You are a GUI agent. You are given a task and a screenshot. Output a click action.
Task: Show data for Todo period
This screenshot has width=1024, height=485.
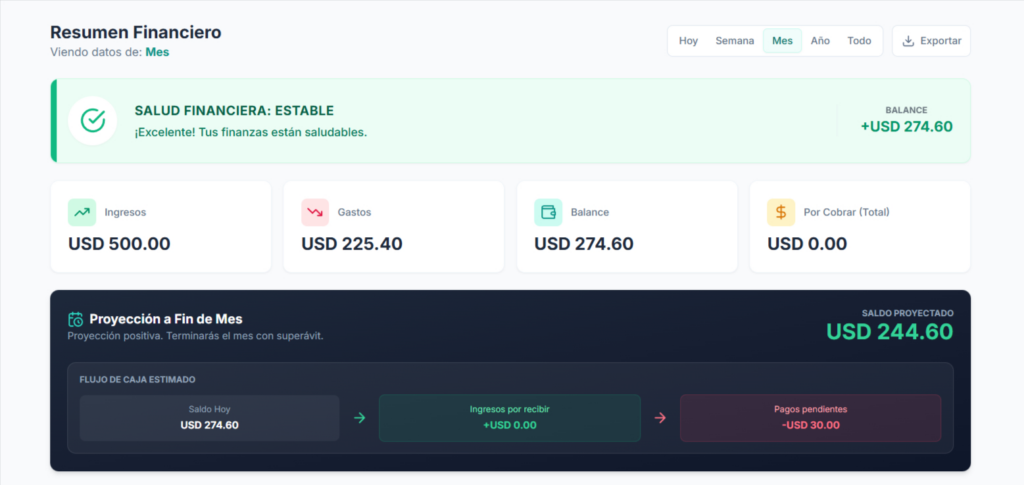pos(859,41)
